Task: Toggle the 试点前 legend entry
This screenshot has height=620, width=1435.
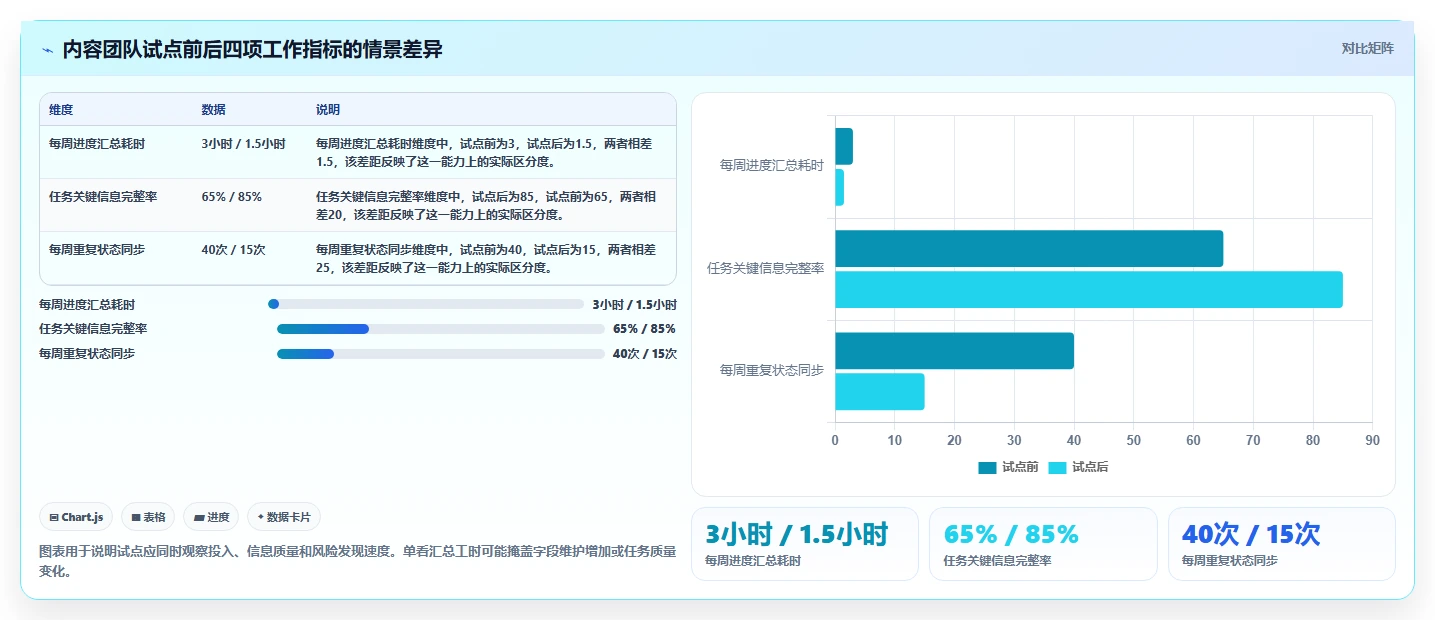Action: click(x=1007, y=467)
